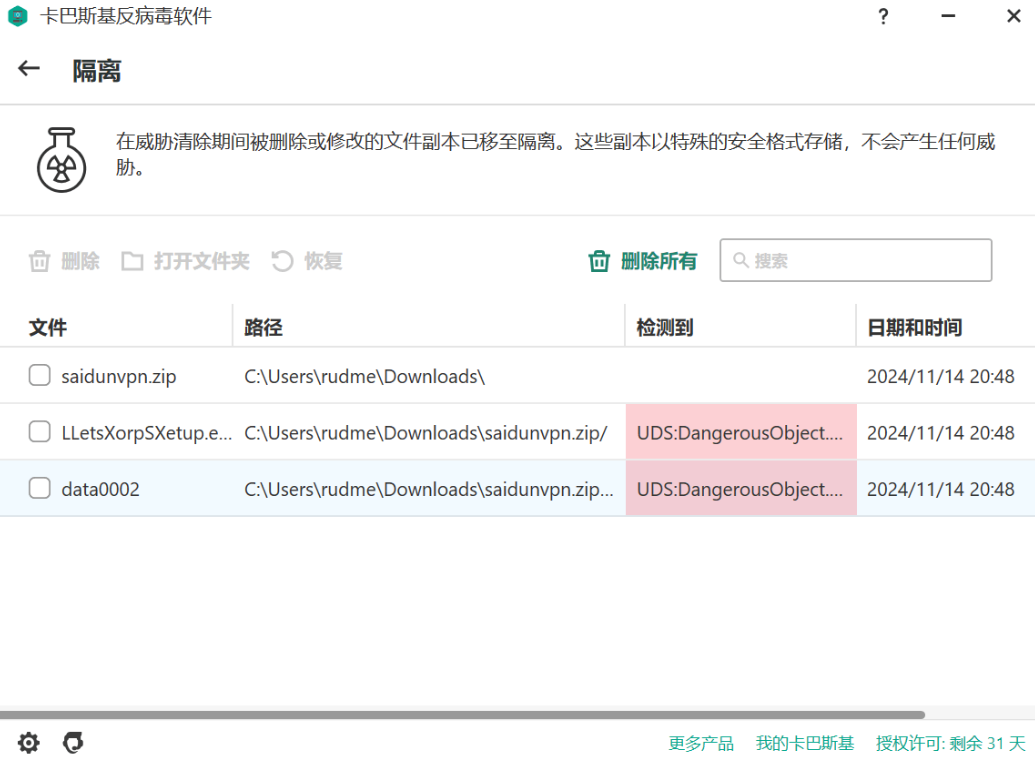Sort by the 日期和时间 column header
Image resolution: width=1035 pixels, height=762 pixels.
(914, 327)
